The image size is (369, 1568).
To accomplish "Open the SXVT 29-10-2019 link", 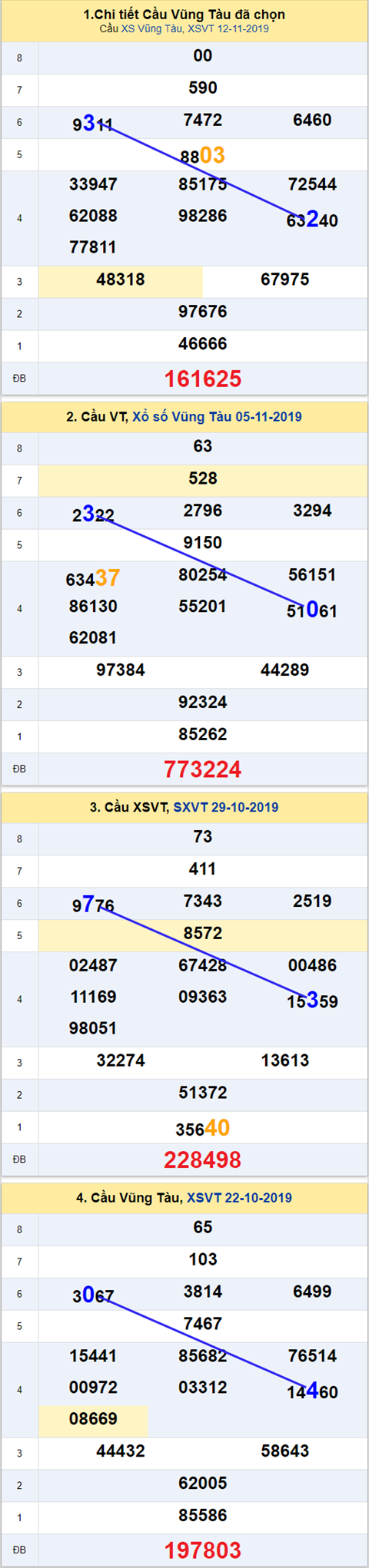I will click(x=226, y=807).
